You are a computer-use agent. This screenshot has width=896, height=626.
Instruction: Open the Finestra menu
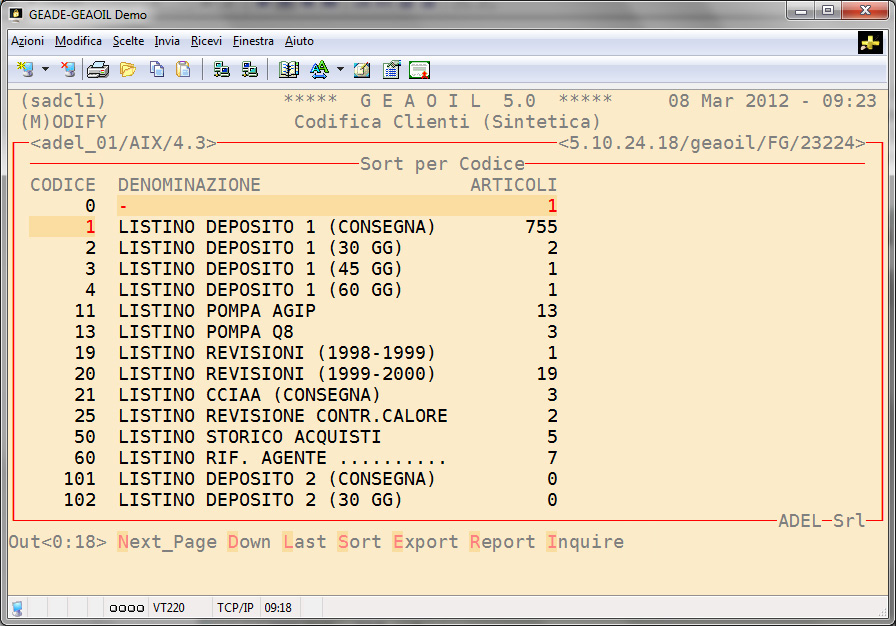[x=253, y=41]
